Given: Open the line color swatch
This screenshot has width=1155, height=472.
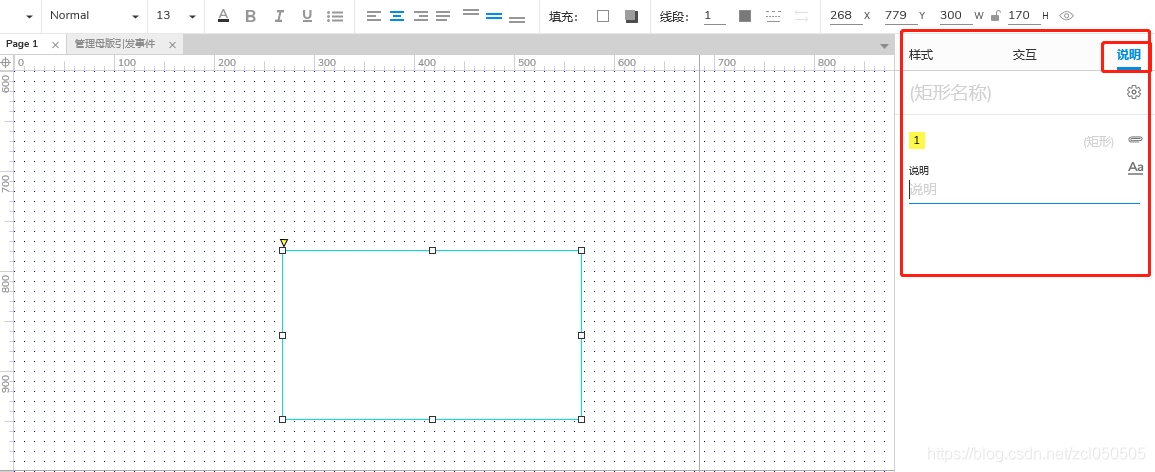Looking at the screenshot, I should pyautogui.click(x=745, y=15).
